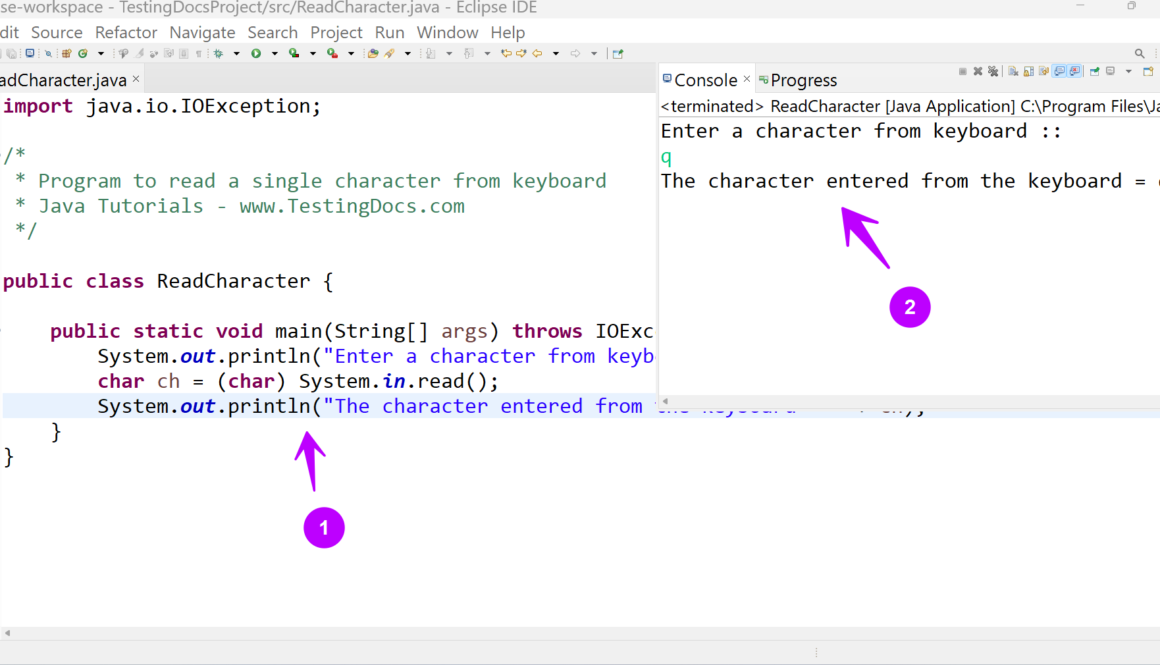Expand the Run button dropdown arrow

tap(274, 53)
